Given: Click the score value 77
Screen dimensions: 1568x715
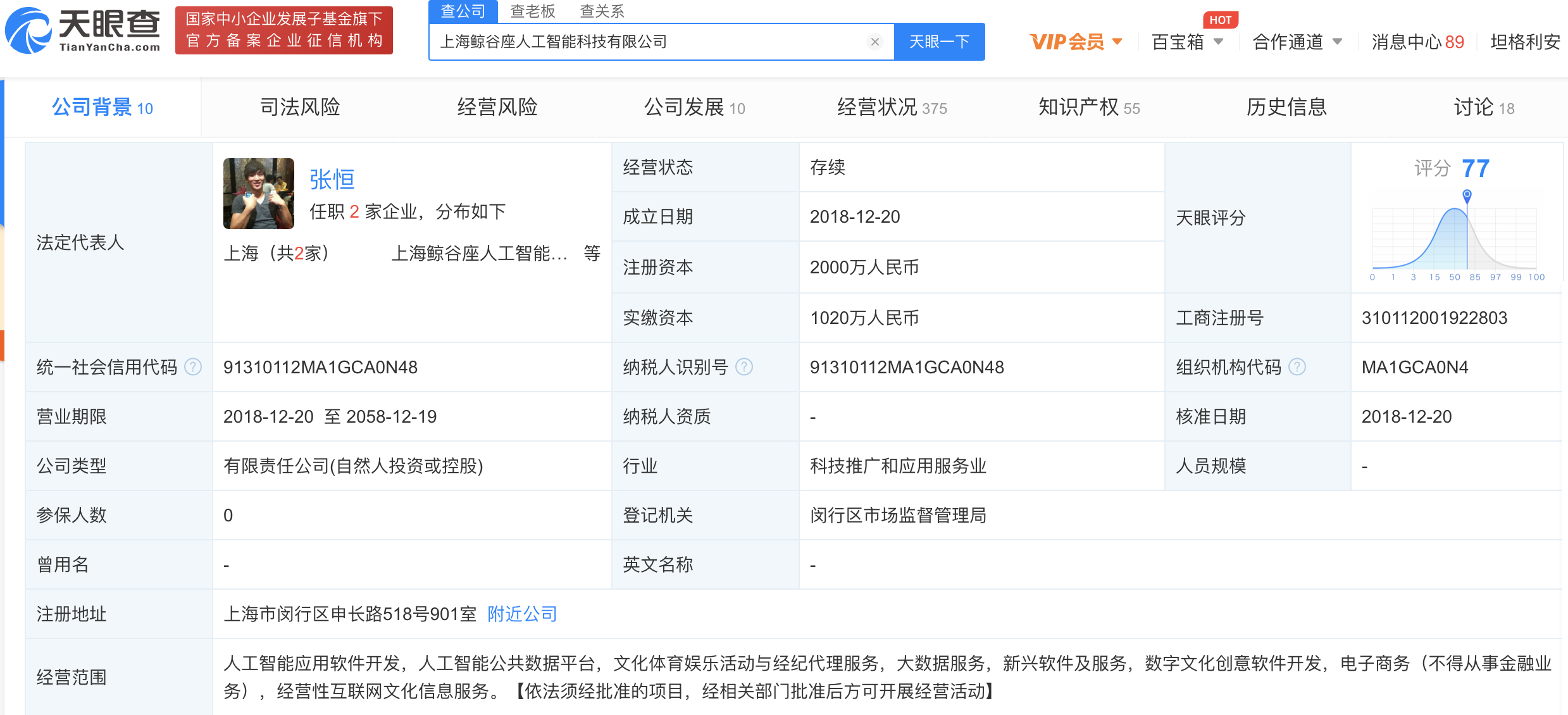Looking at the screenshot, I should coord(1476,168).
